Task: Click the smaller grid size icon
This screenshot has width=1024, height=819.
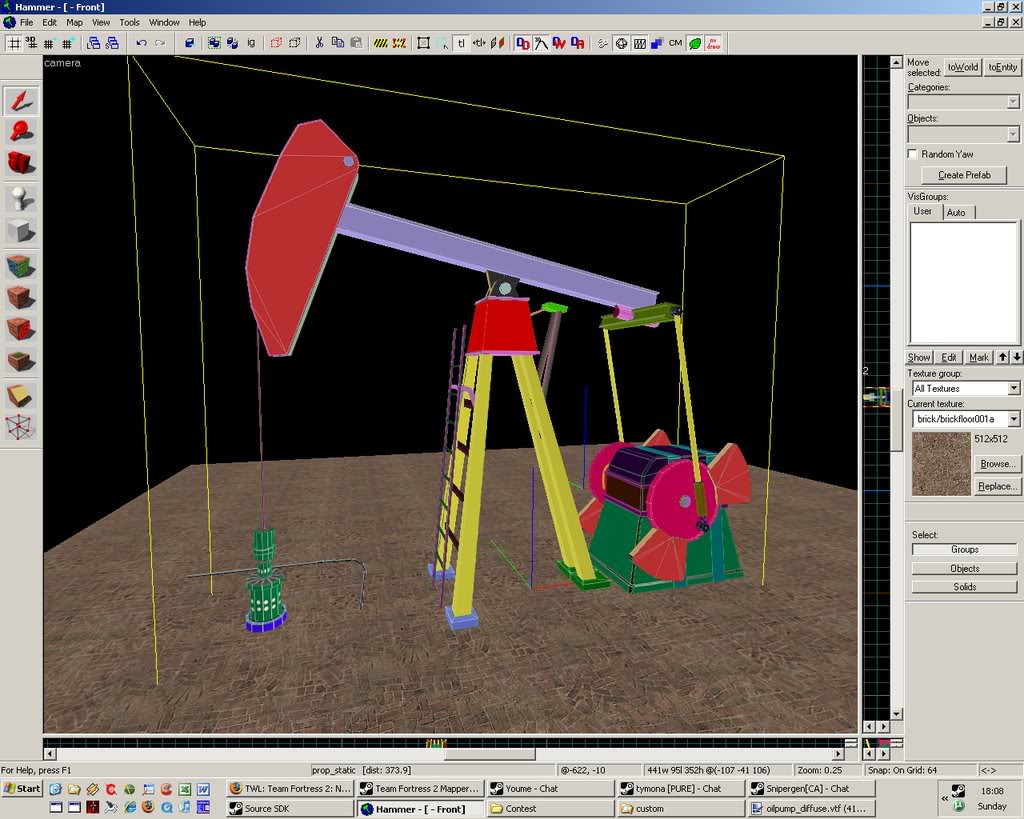Action: (49, 44)
